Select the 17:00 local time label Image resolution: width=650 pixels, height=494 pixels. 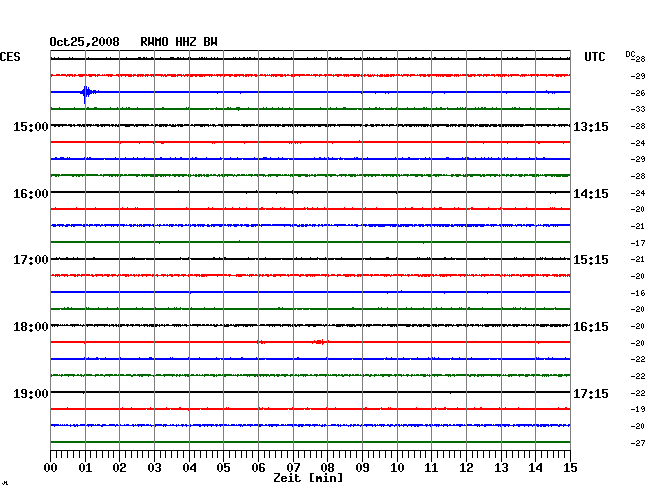tap(31, 260)
